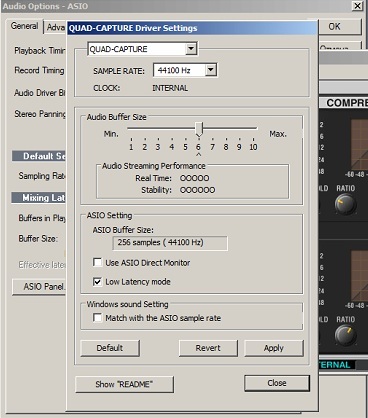Click the QUAD-CAPTURE Driver Settings title bar
This screenshot has height=418, width=368.
coord(192,28)
